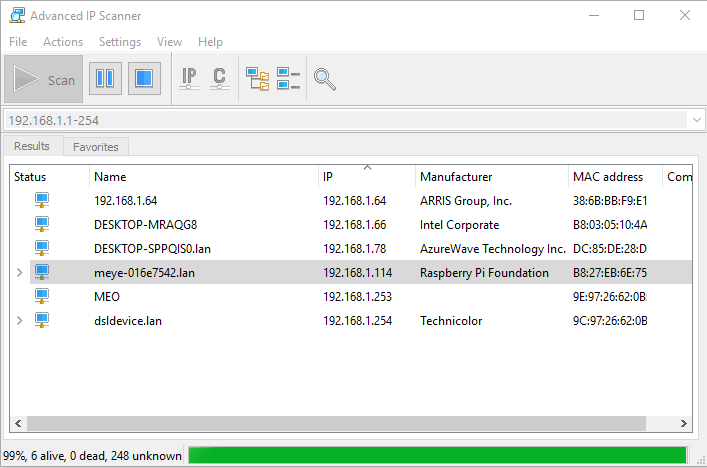This screenshot has width=707, height=468.
Task: Click the Pause scan toolbar button
Action: click(105, 79)
